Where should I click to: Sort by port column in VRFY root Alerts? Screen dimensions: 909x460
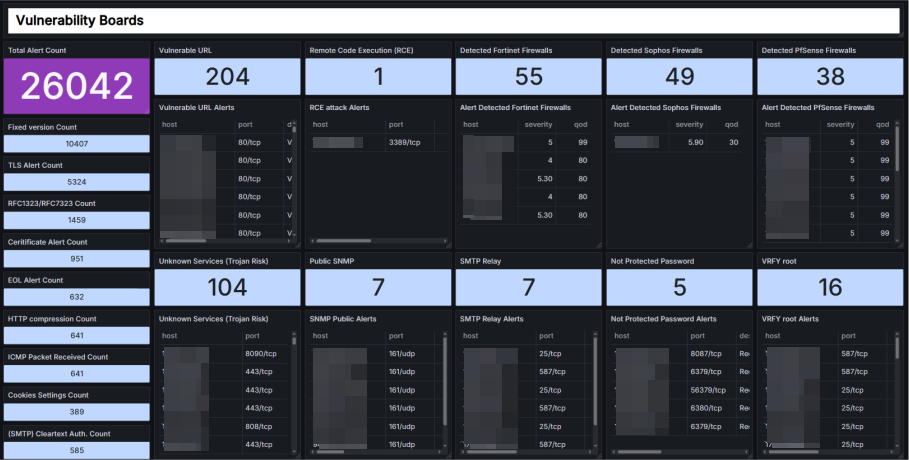[848, 336]
